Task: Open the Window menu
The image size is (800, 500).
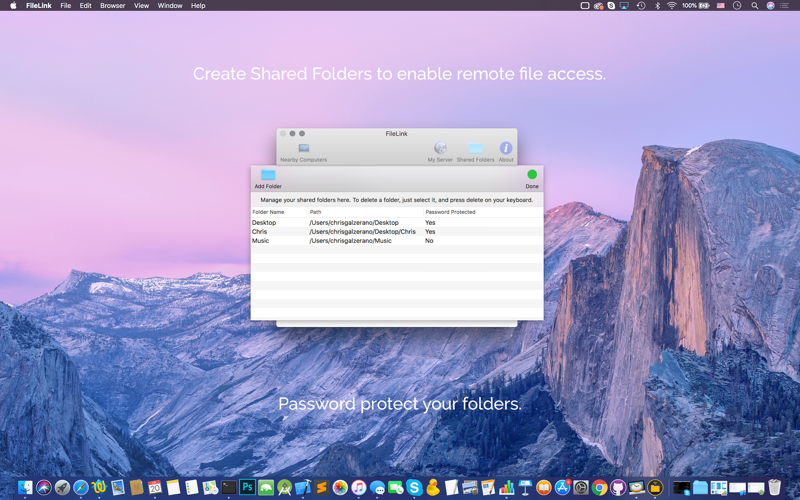Action: click(170, 6)
